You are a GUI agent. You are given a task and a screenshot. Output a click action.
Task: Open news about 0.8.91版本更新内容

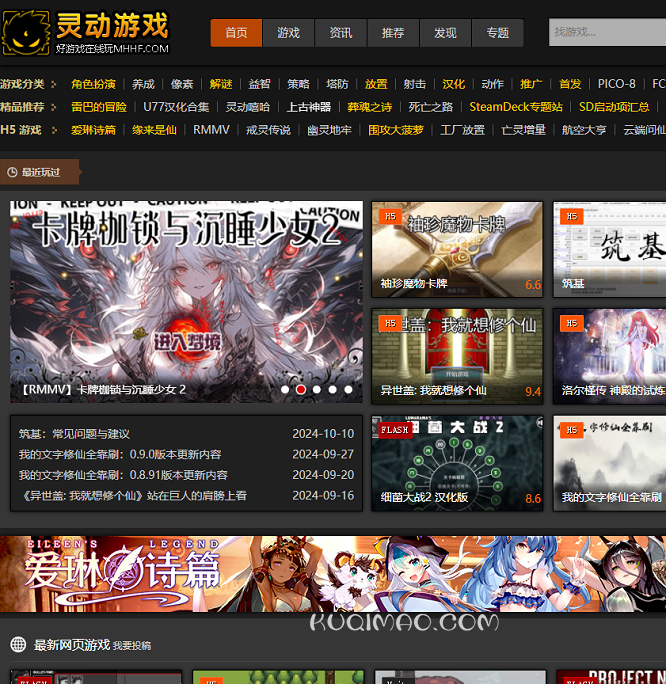[x=123, y=475]
